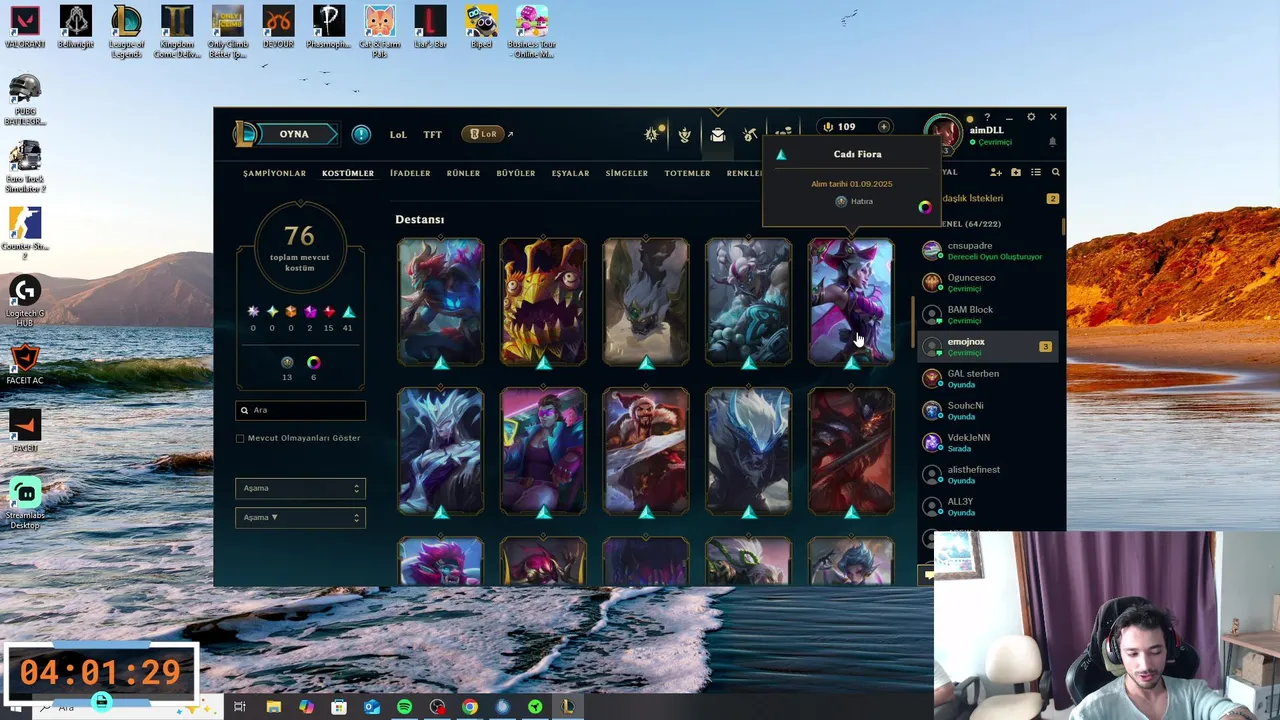Screen dimensions: 1280x720
Task: Open the Bellwright desktop shortcut
Action: click(x=76, y=27)
